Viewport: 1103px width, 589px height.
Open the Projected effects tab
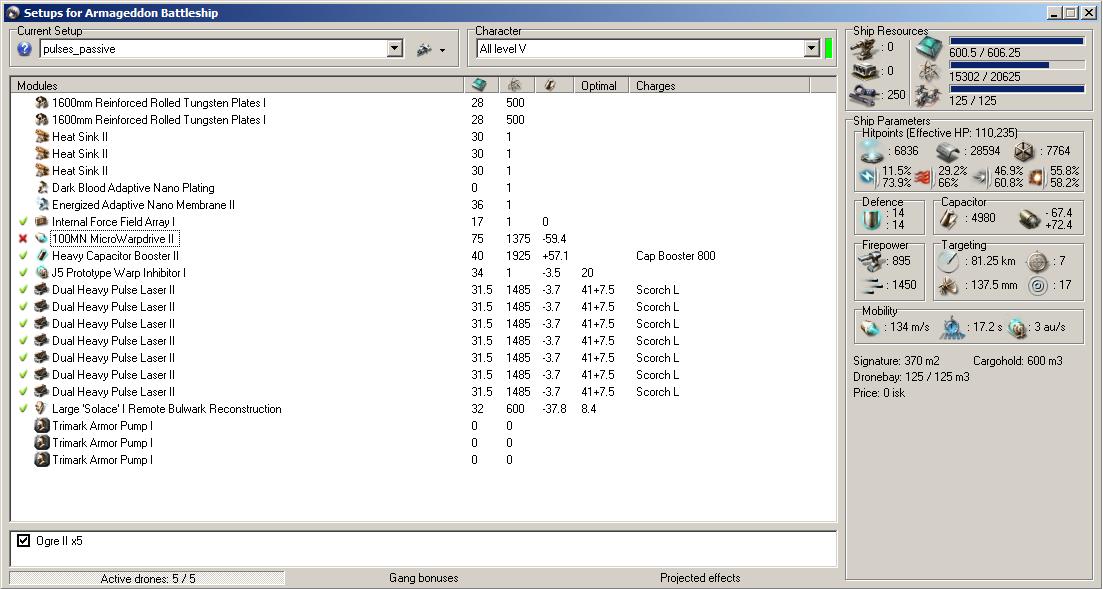(x=700, y=578)
